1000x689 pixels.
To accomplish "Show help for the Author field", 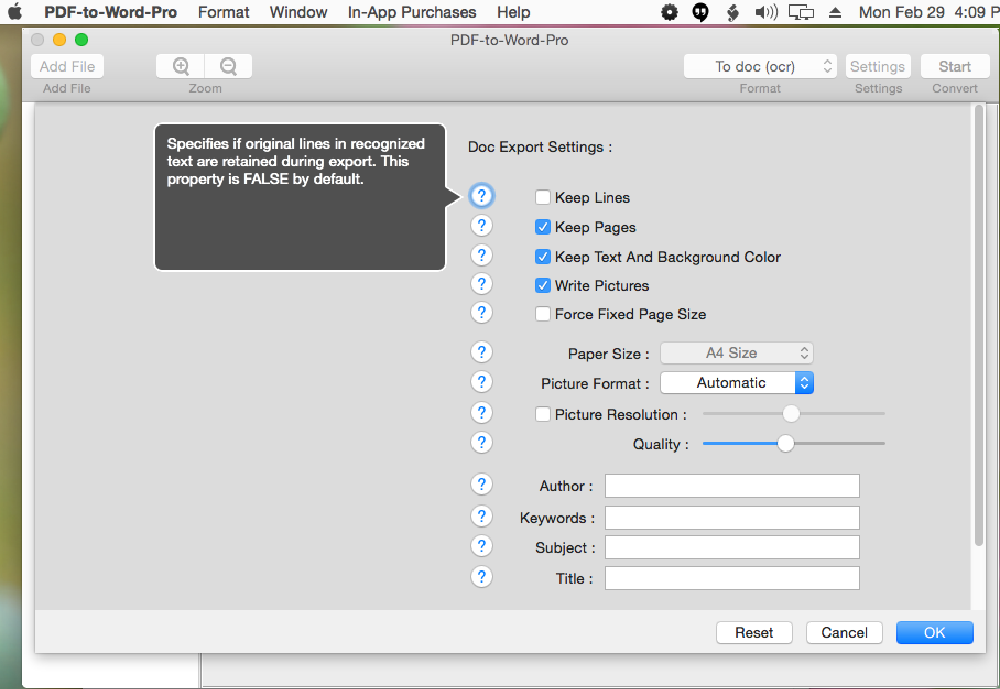I will tap(482, 484).
